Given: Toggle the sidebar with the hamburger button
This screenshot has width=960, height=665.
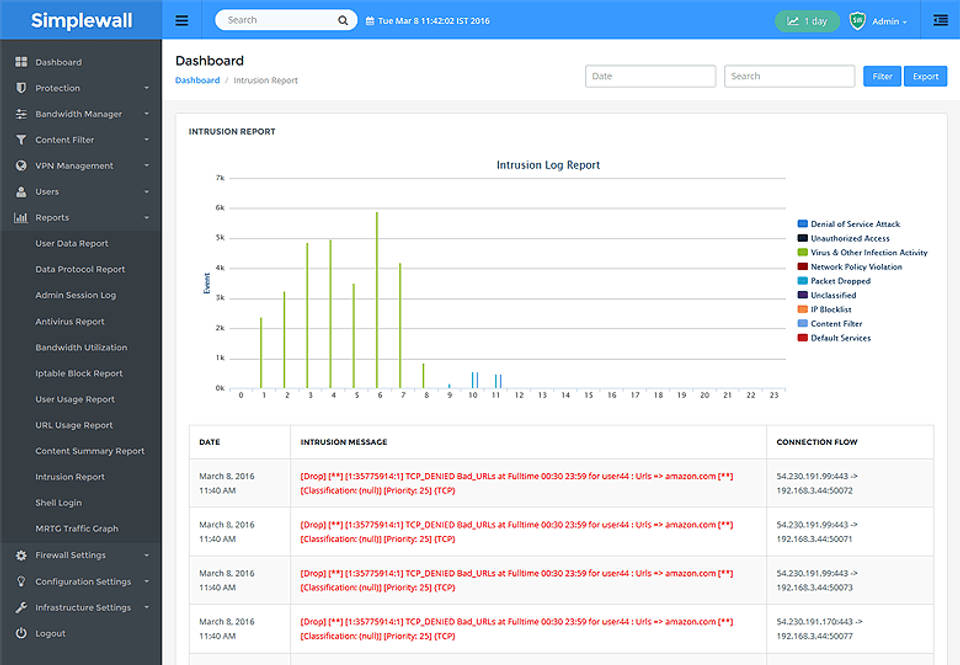Looking at the screenshot, I should pos(181,19).
